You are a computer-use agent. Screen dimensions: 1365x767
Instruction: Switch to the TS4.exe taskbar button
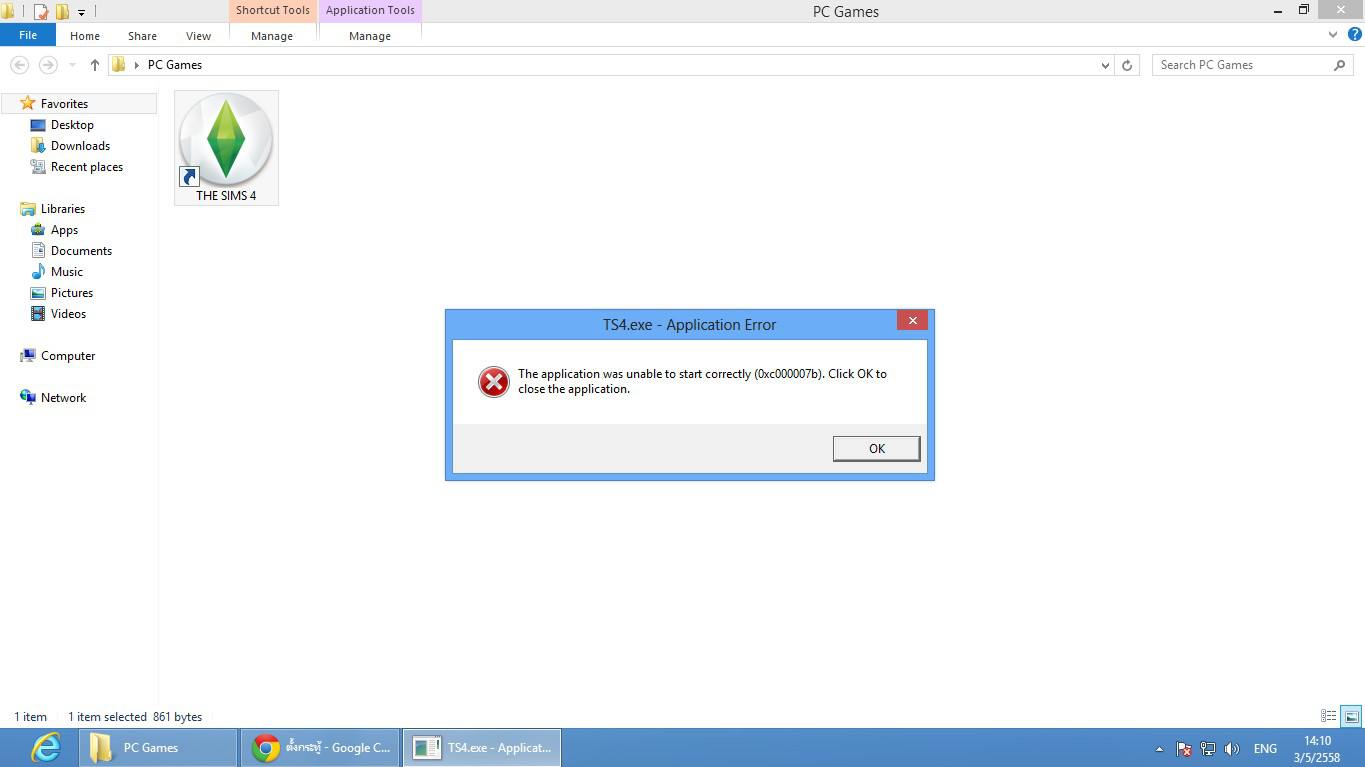[482, 748]
